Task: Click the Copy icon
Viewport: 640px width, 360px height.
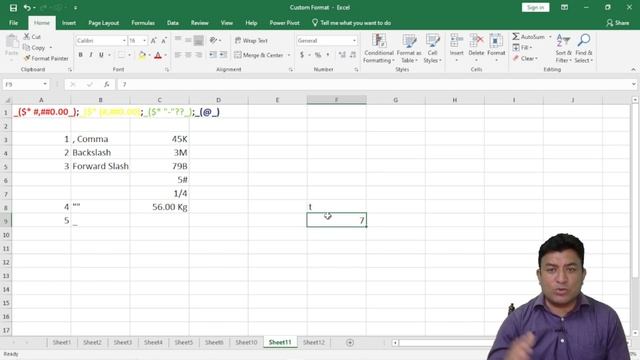Action: click(x=27, y=48)
